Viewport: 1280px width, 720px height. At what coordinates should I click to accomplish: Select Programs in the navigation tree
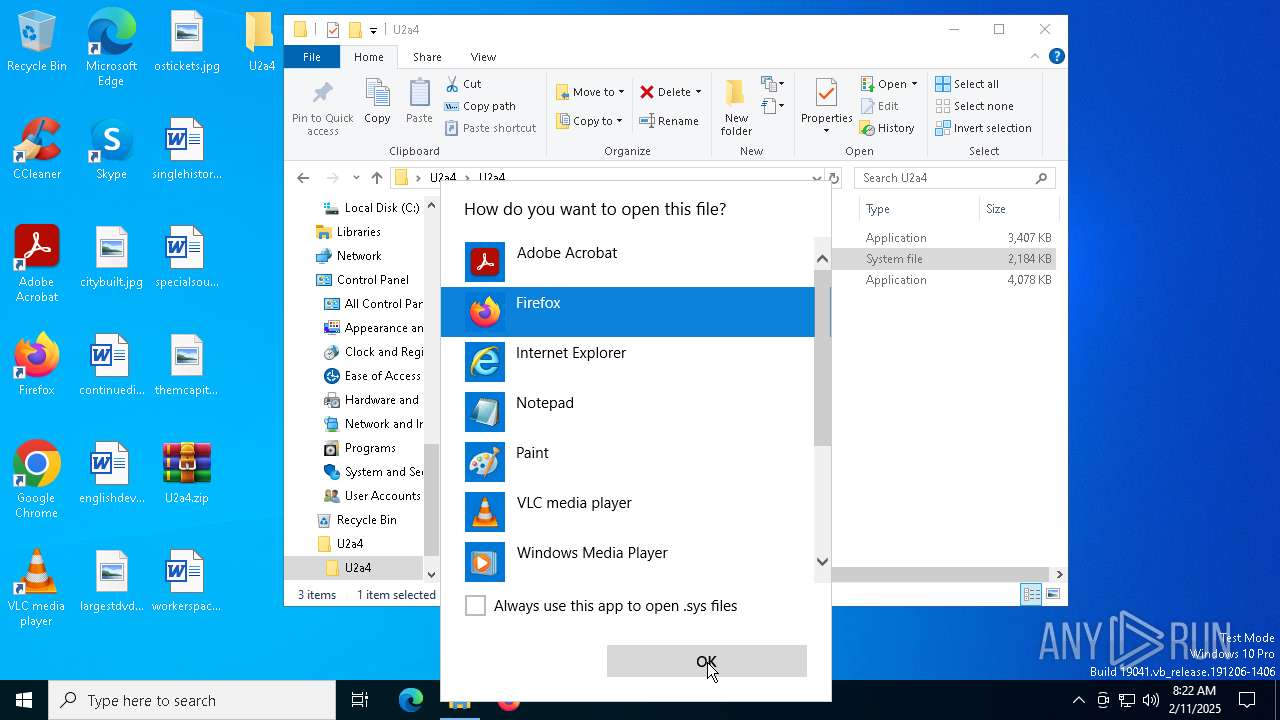(x=370, y=448)
